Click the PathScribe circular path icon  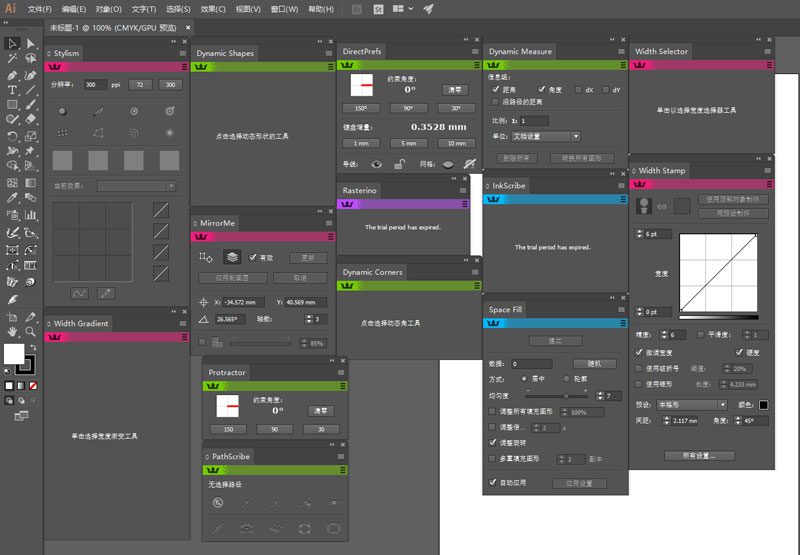pos(218,502)
